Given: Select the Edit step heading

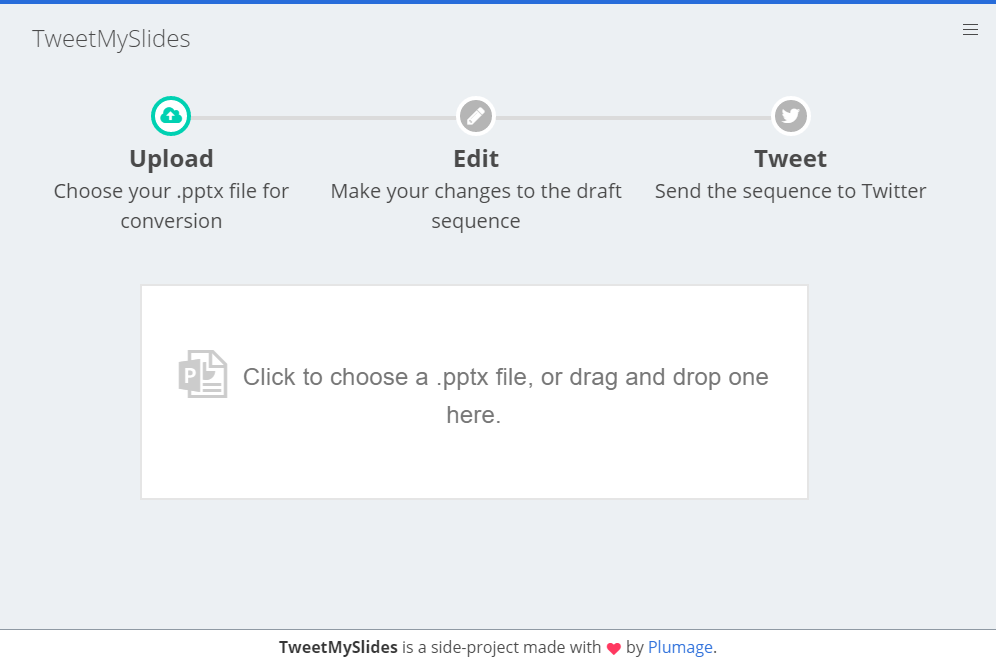Looking at the screenshot, I should (476, 158).
